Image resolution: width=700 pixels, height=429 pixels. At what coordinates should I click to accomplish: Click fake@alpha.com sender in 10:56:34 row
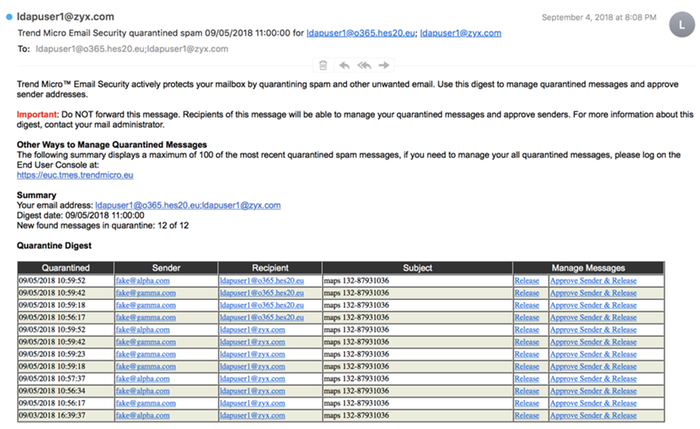142,390
